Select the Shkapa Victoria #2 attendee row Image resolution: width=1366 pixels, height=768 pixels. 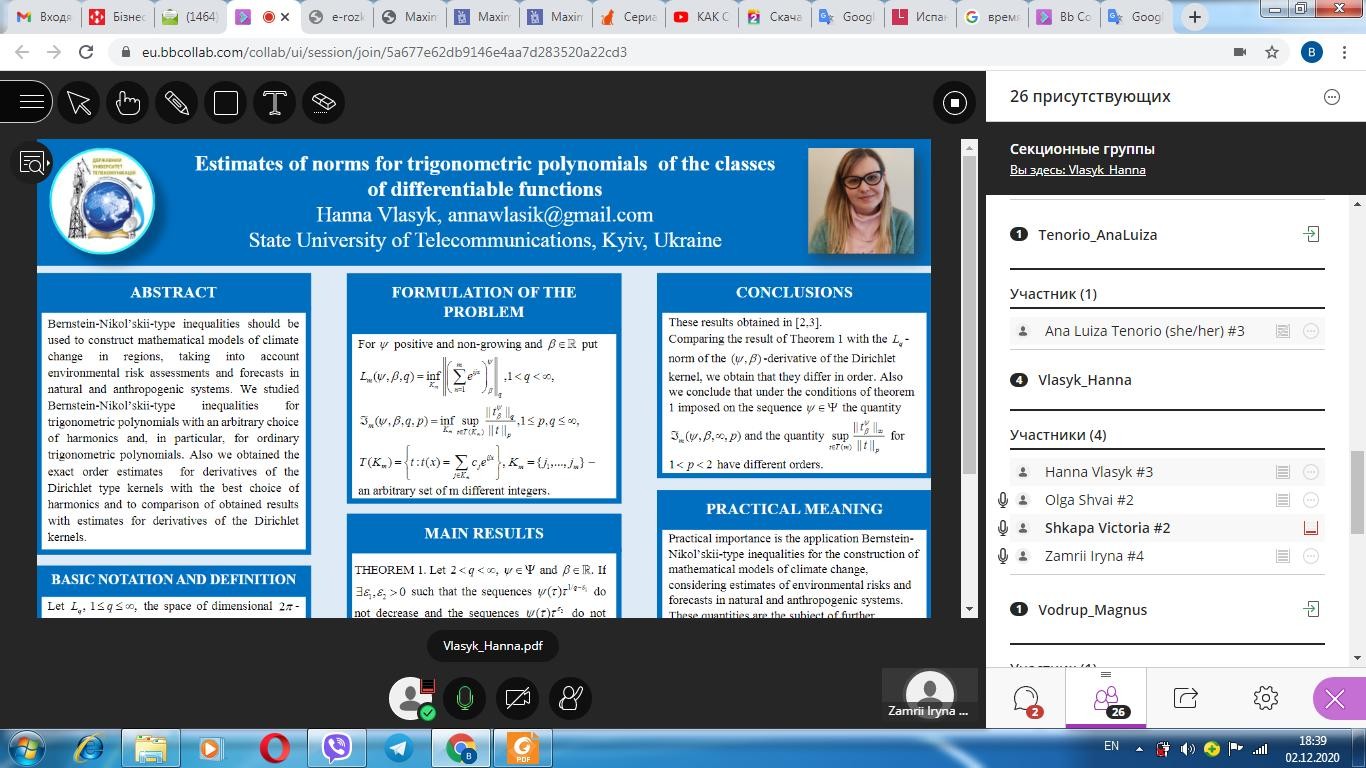[x=1167, y=528]
